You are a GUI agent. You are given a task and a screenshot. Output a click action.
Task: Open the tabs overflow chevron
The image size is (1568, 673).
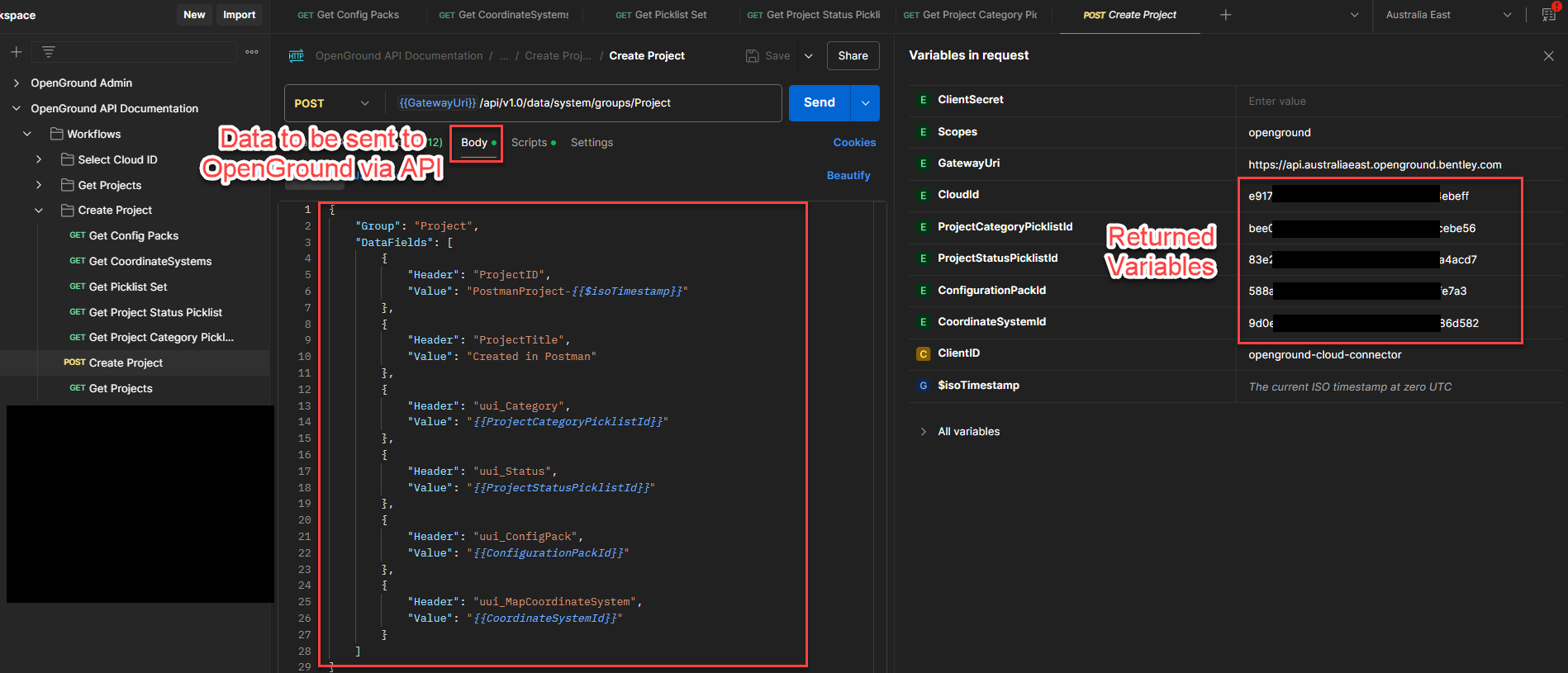tap(1354, 15)
